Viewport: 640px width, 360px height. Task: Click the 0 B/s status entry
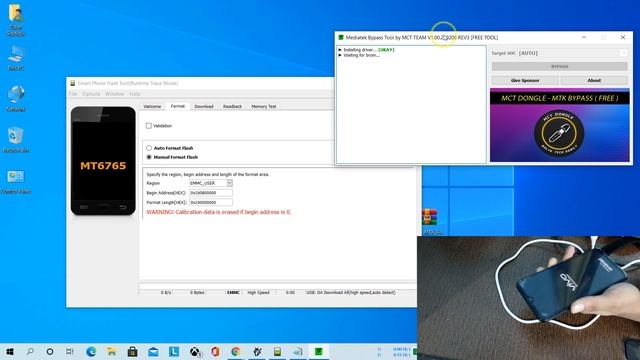click(x=166, y=293)
